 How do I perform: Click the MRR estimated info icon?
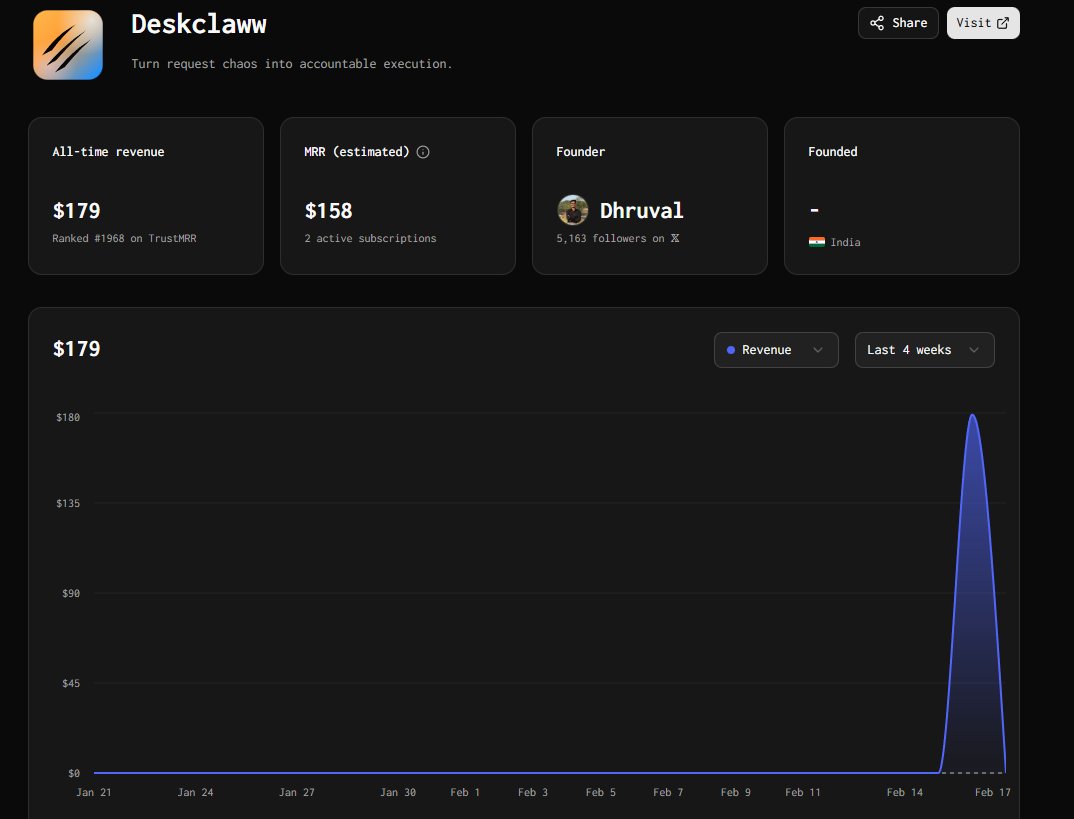click(x=423, y=152)
